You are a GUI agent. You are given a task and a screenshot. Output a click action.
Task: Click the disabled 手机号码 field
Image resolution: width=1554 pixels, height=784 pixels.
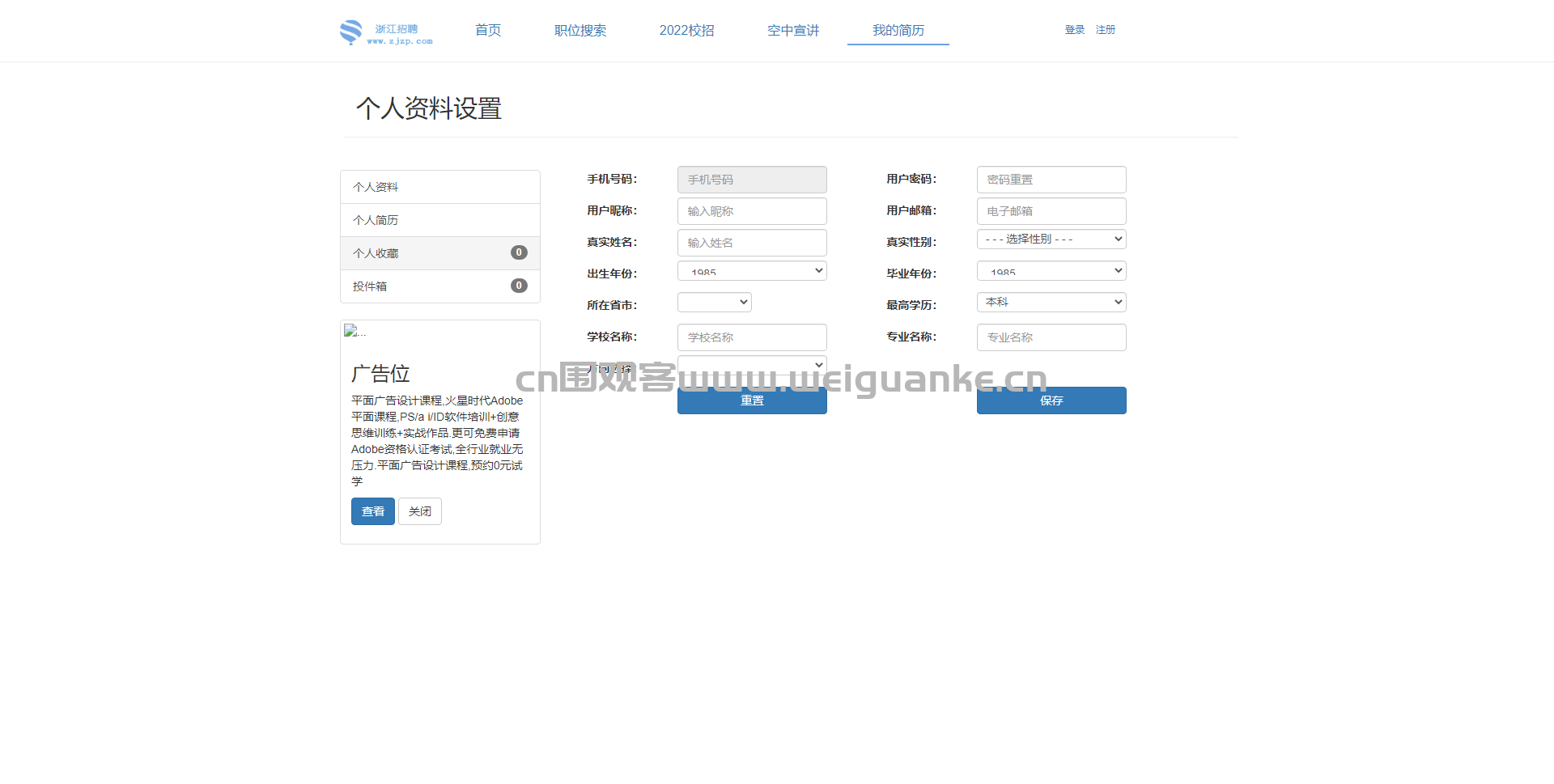pyautogui.click(x=752, y=180)
